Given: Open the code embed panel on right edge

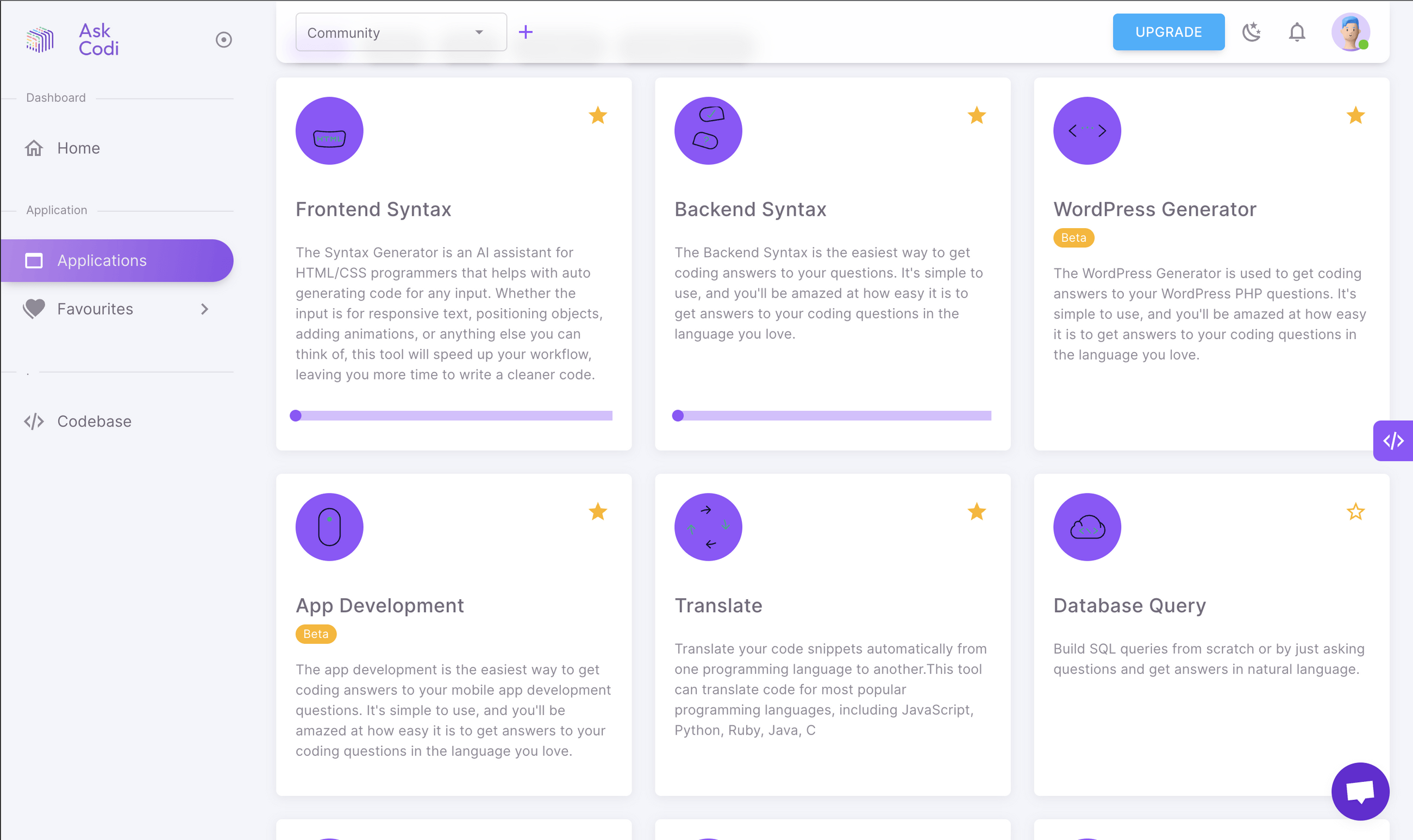Looking at the screenshot, I should [x=1393, y=441].
